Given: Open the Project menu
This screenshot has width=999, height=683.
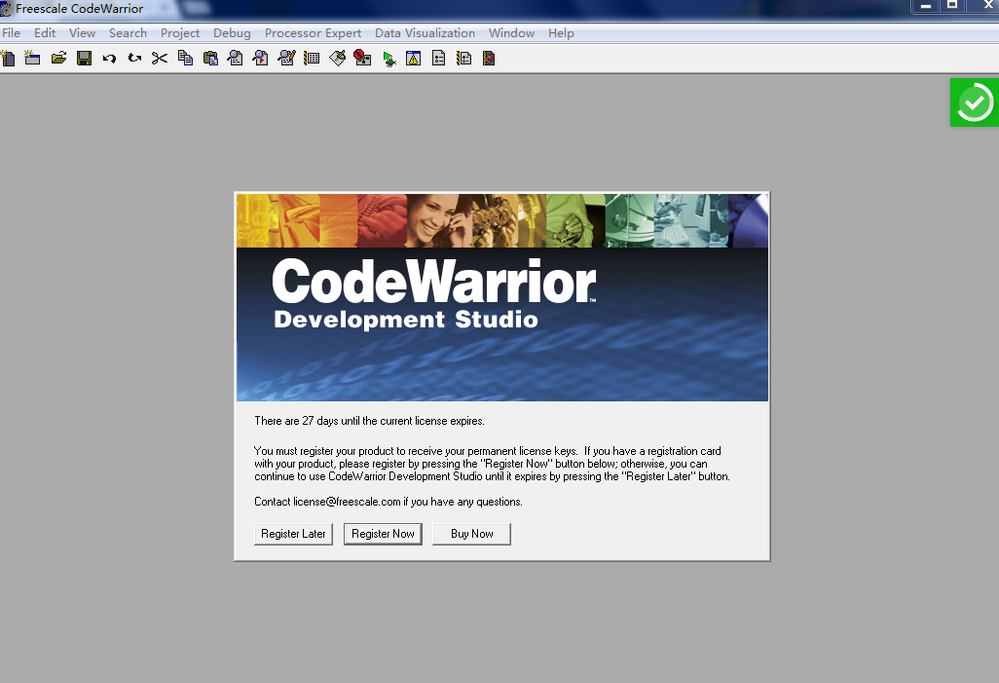Looking at the screenshot, I should coord(179,32).
